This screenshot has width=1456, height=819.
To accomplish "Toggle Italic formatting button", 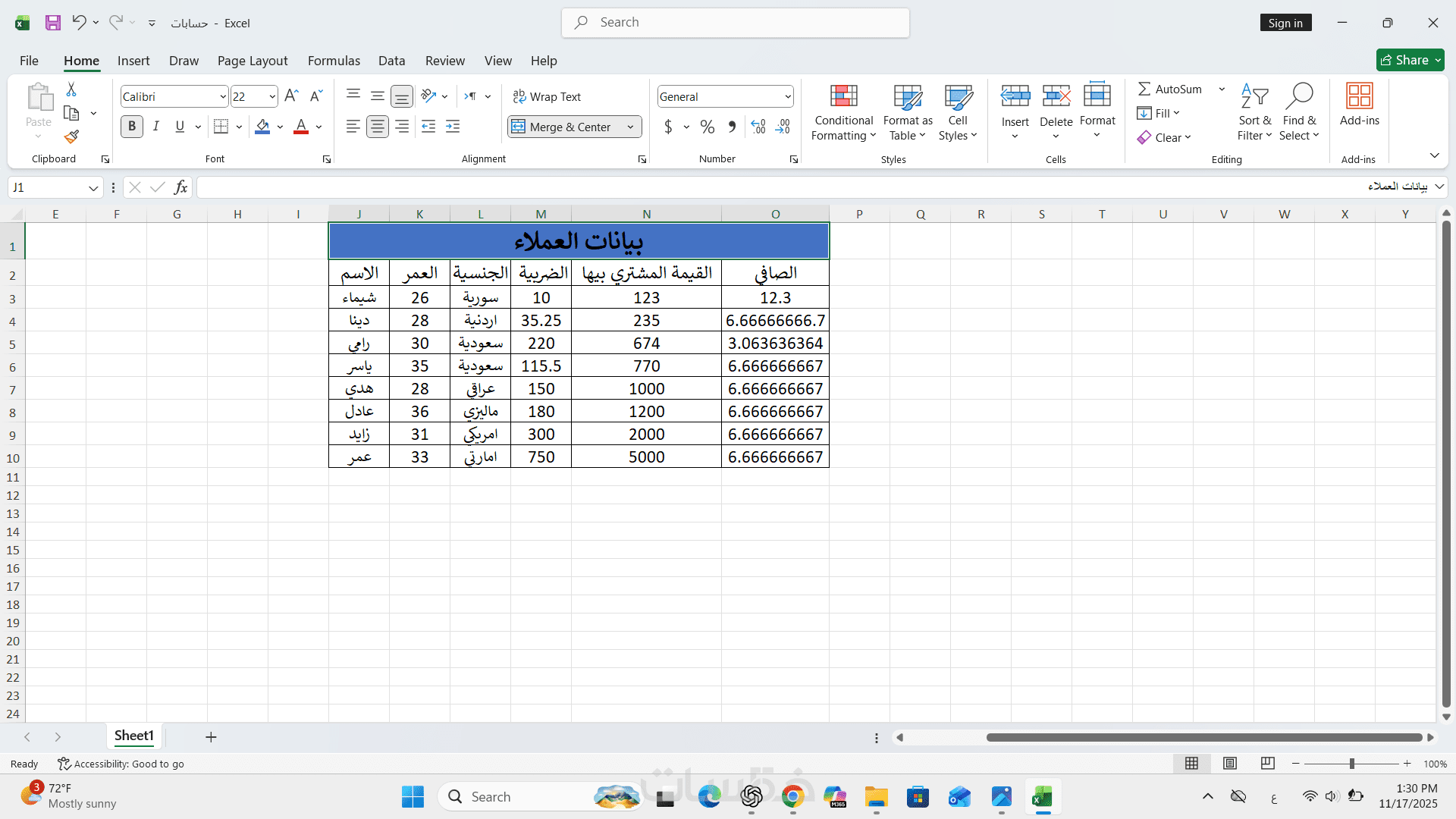I will point(156,127).
